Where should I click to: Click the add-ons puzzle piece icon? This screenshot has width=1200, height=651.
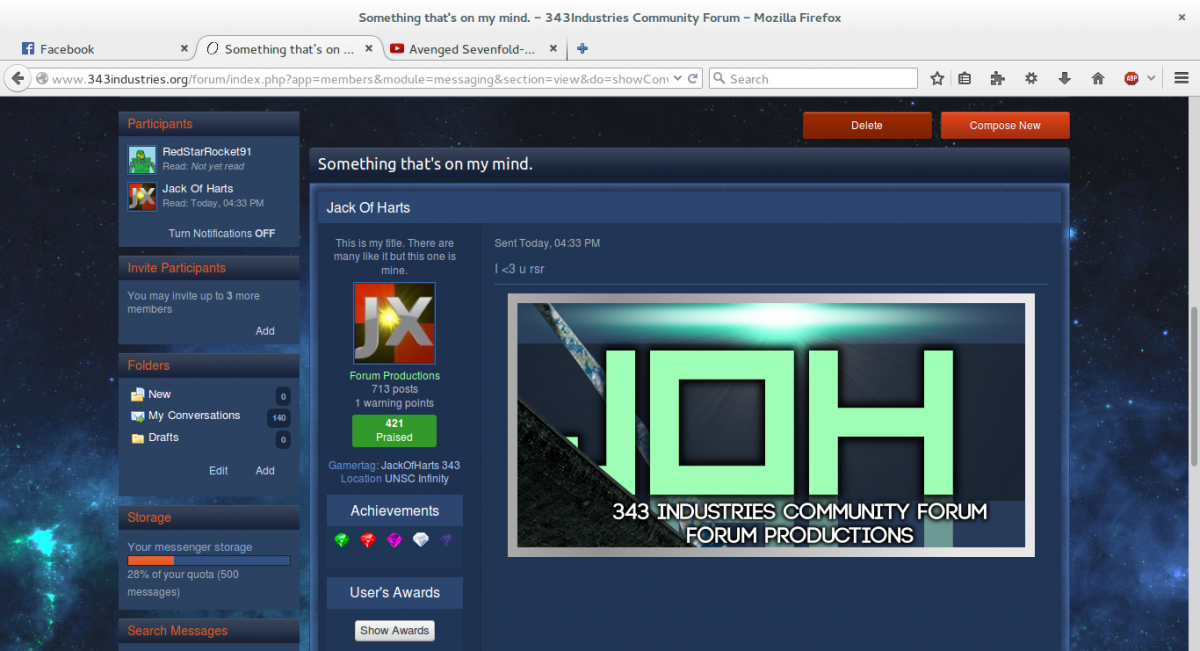click(x=997, y=78)
